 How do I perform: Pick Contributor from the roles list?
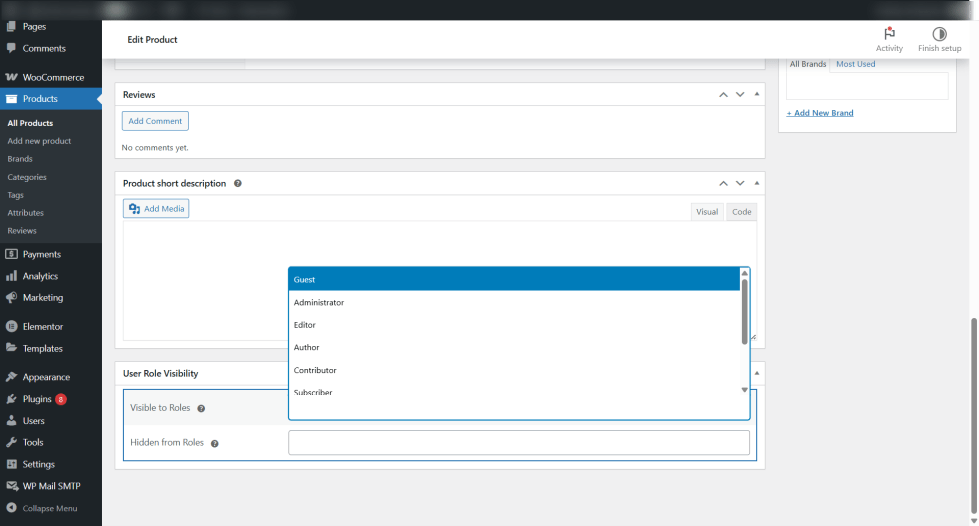click(514, 370)
